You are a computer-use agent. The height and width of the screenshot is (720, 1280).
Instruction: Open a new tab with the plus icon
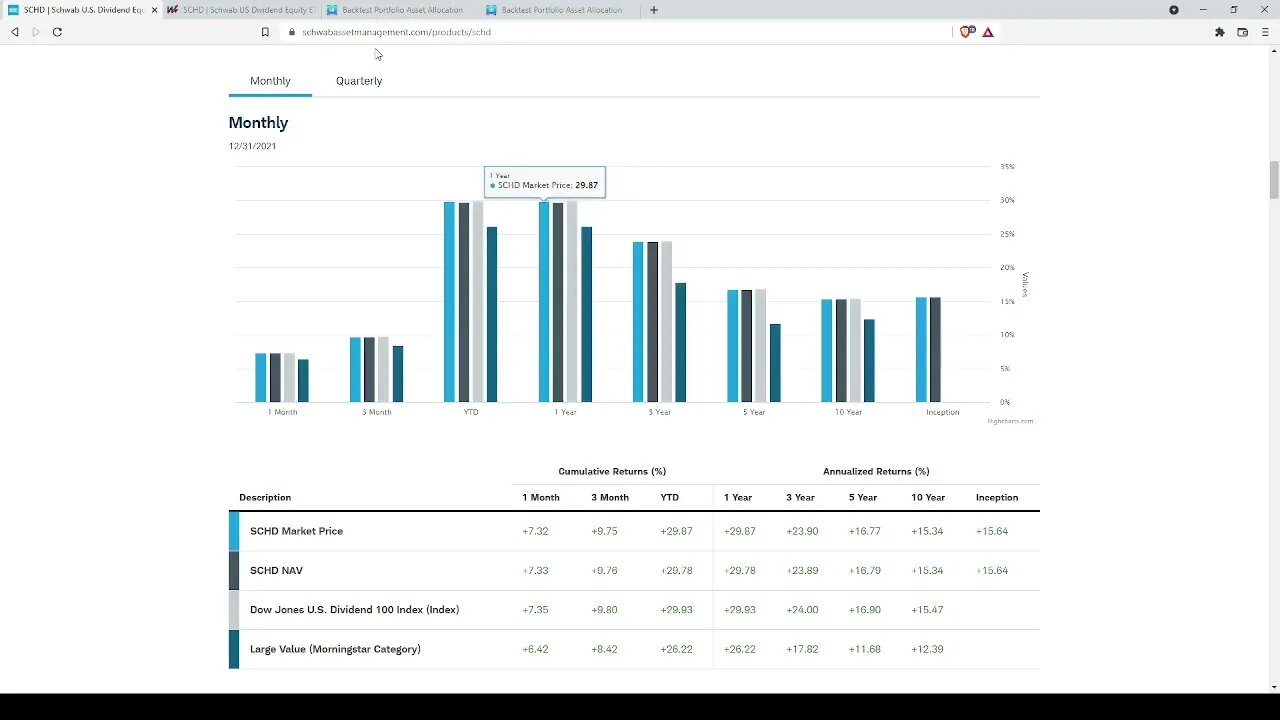tap(654, 10)
